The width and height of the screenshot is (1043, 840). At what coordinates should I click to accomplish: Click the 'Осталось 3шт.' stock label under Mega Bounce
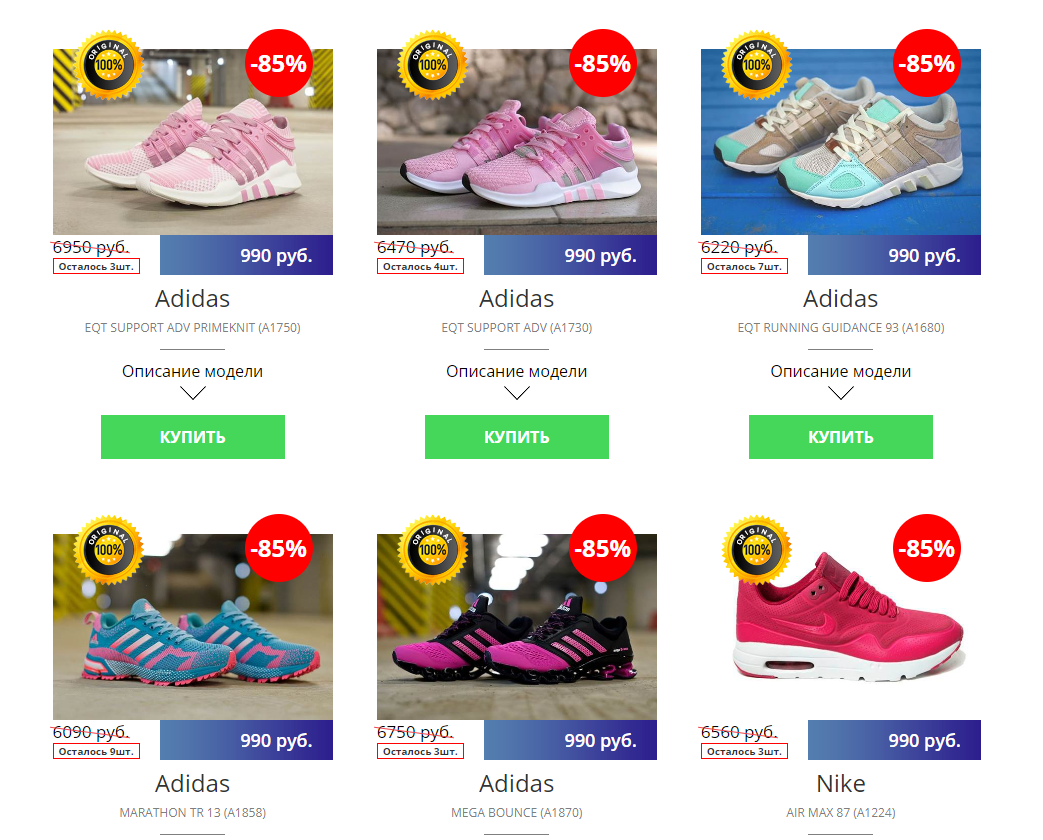click(x=420, y=752)
